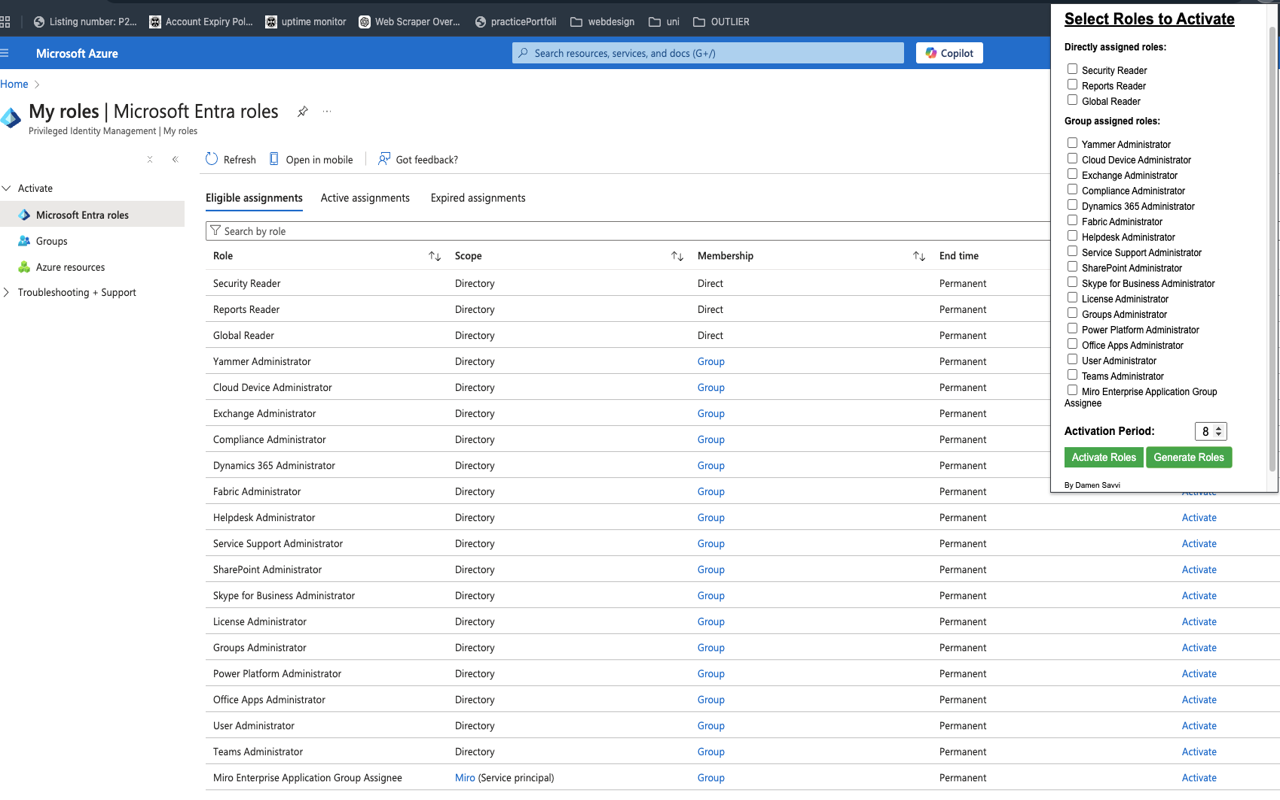
Task: Check the Global Reader checkbox
Action: point(1072,100)
